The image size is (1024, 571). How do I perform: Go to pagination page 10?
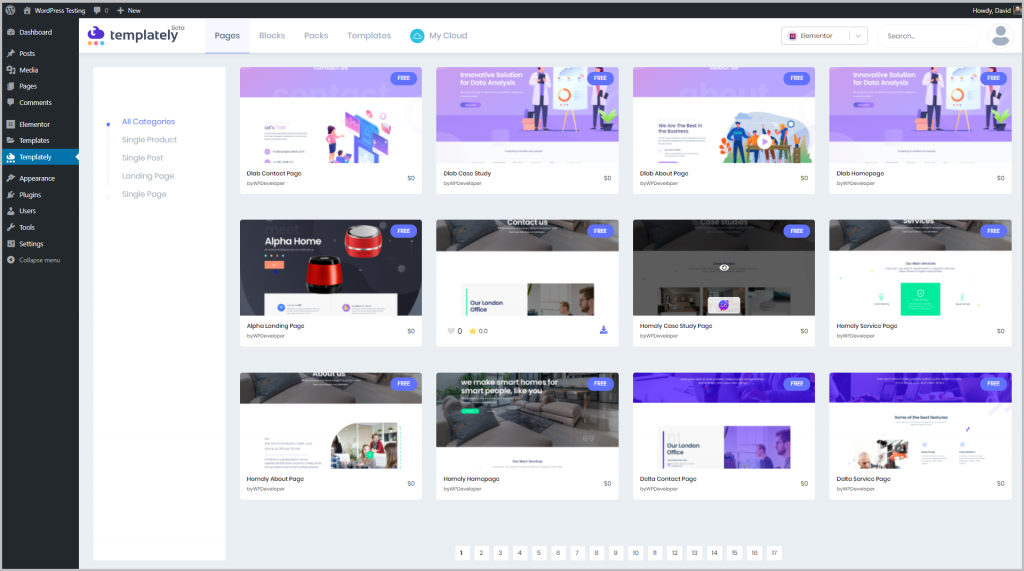[x=635, y=553]
